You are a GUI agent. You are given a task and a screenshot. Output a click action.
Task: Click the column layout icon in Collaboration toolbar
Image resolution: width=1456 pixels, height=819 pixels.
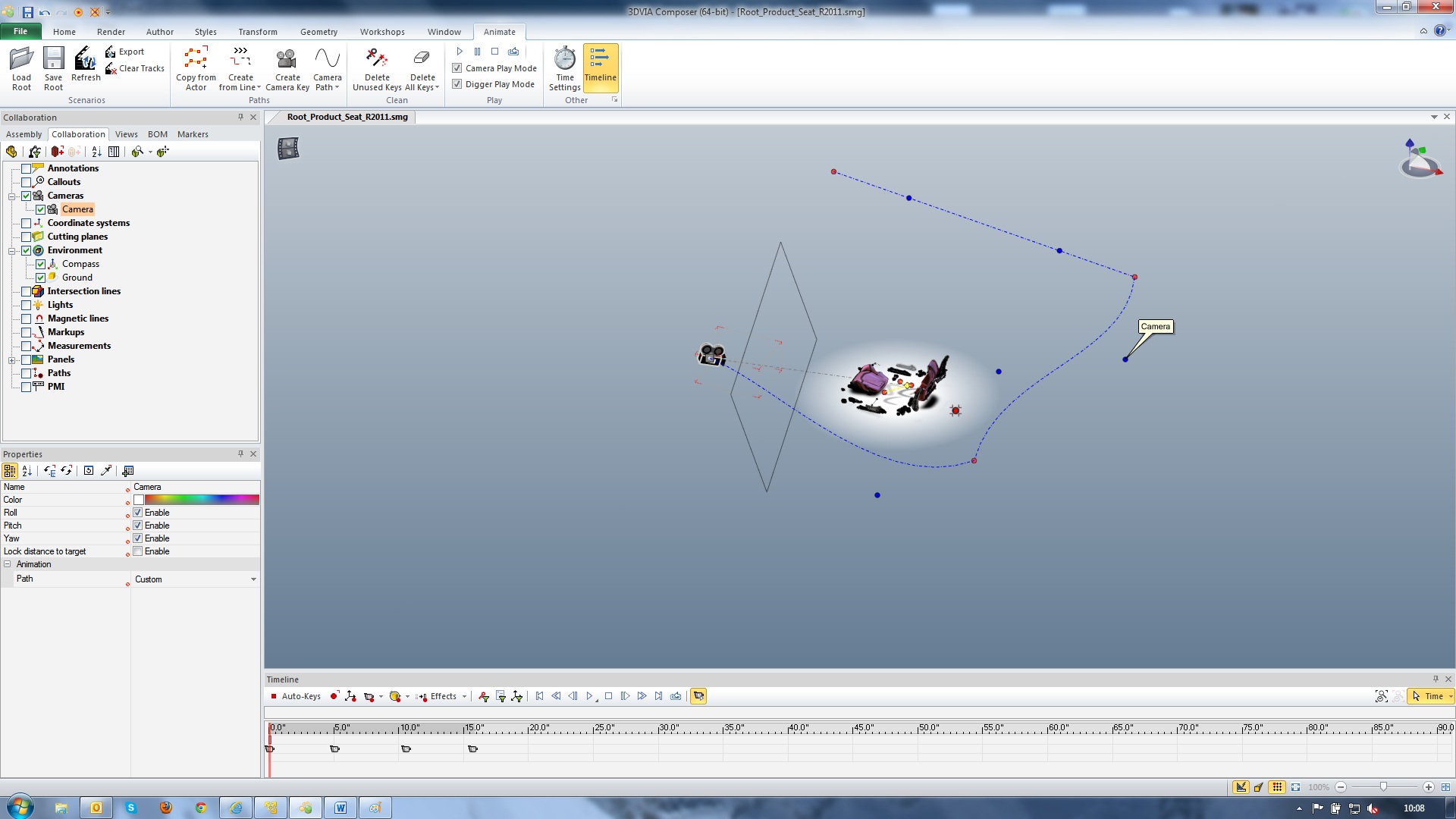114,152
